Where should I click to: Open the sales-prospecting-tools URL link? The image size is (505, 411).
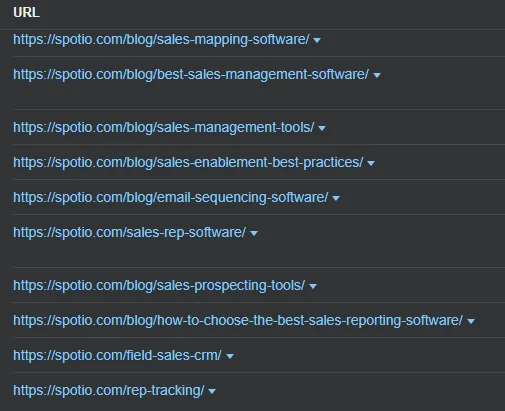click(159, 285)
